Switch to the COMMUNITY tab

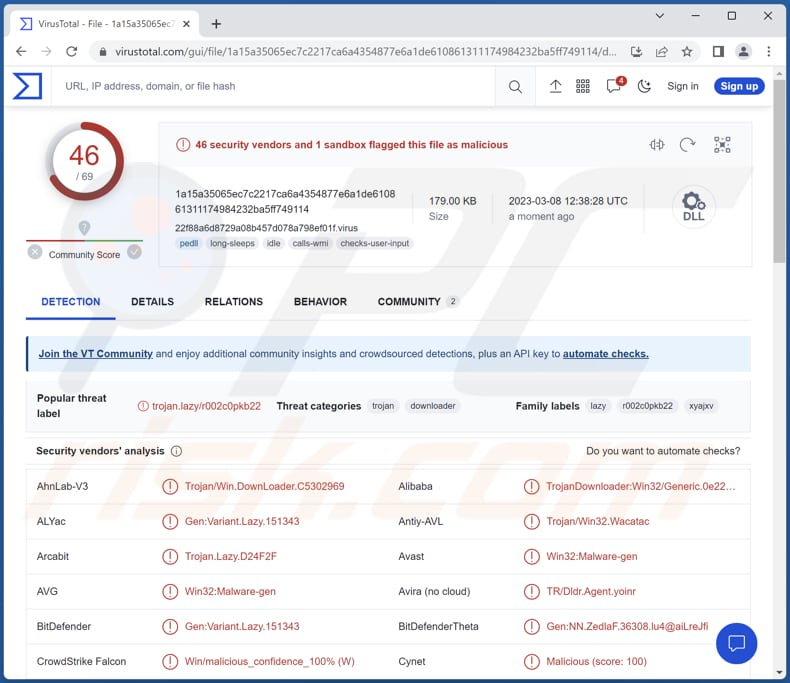418,302
